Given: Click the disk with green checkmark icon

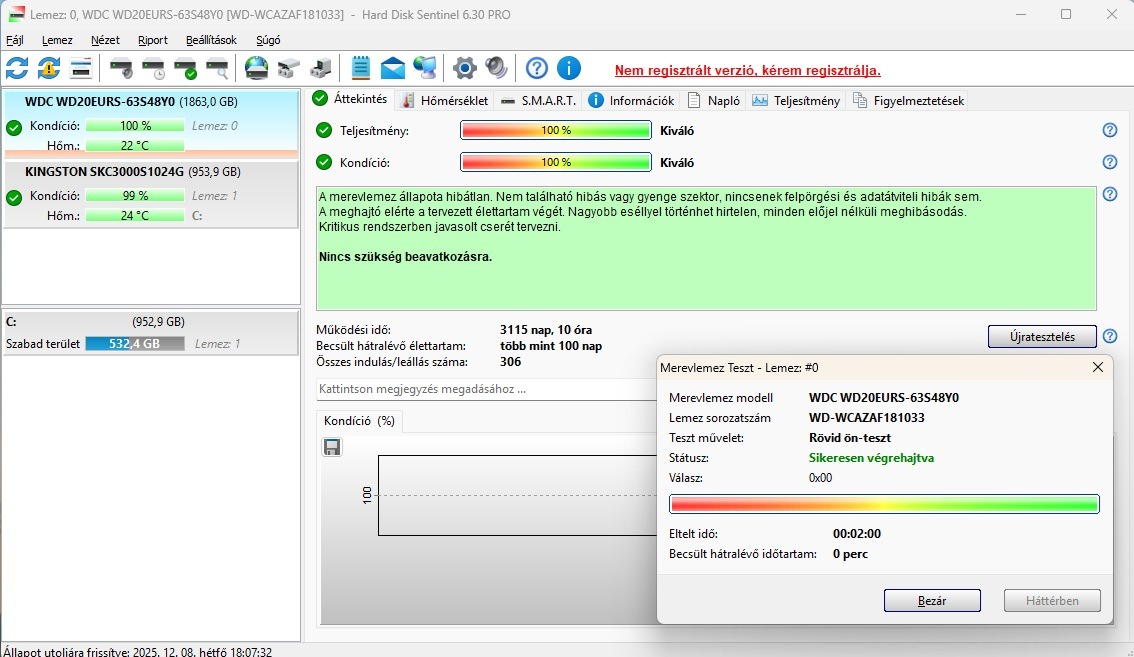Looking at the screenshot, I should (x=185, y=68).
